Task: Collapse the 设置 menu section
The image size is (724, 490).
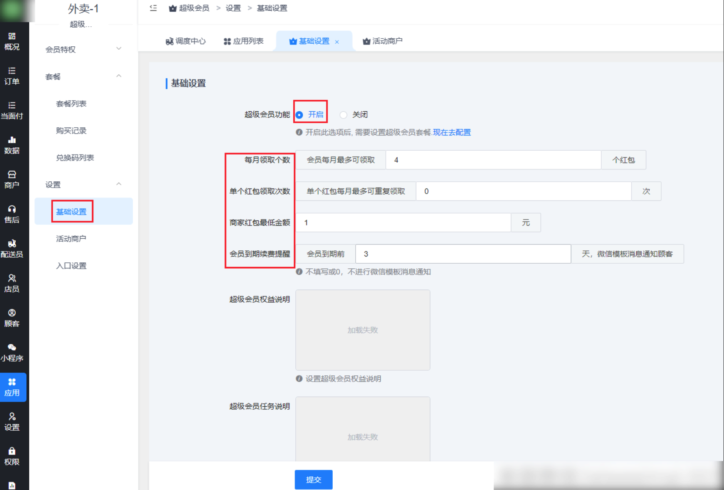Action: pos(119,184)
